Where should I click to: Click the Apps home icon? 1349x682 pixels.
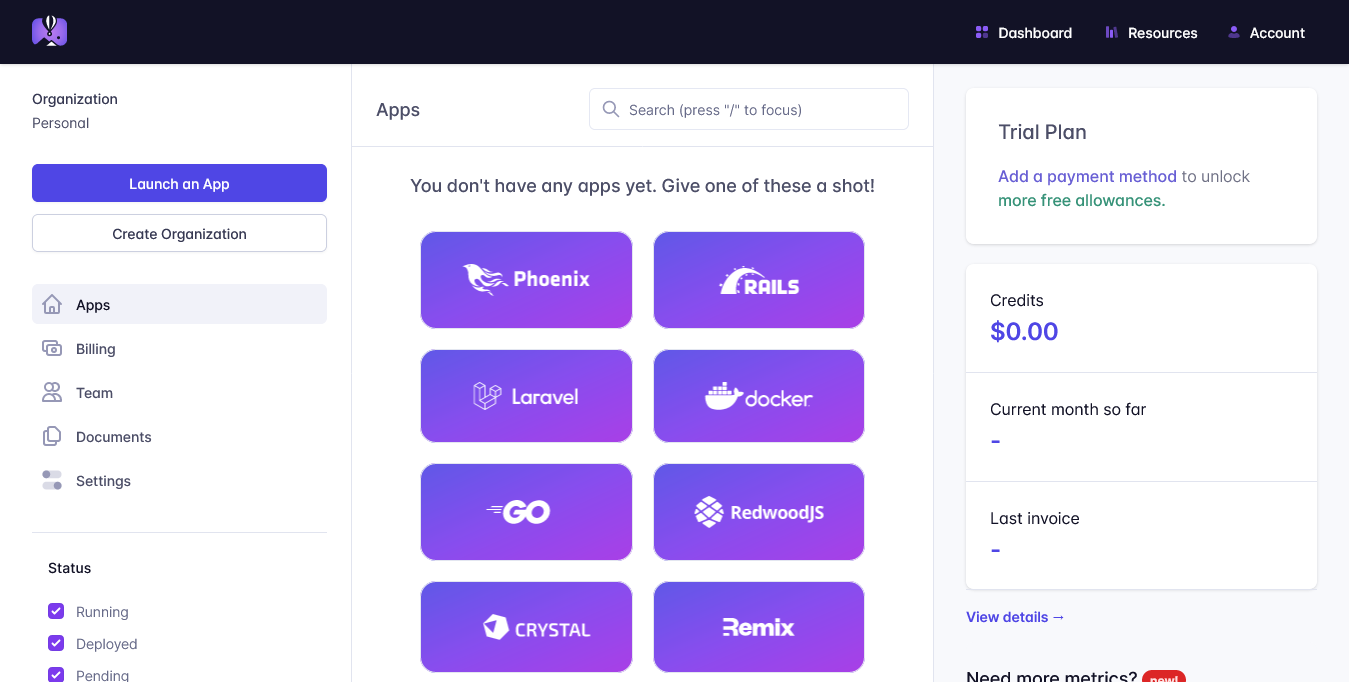click(52, 304)
